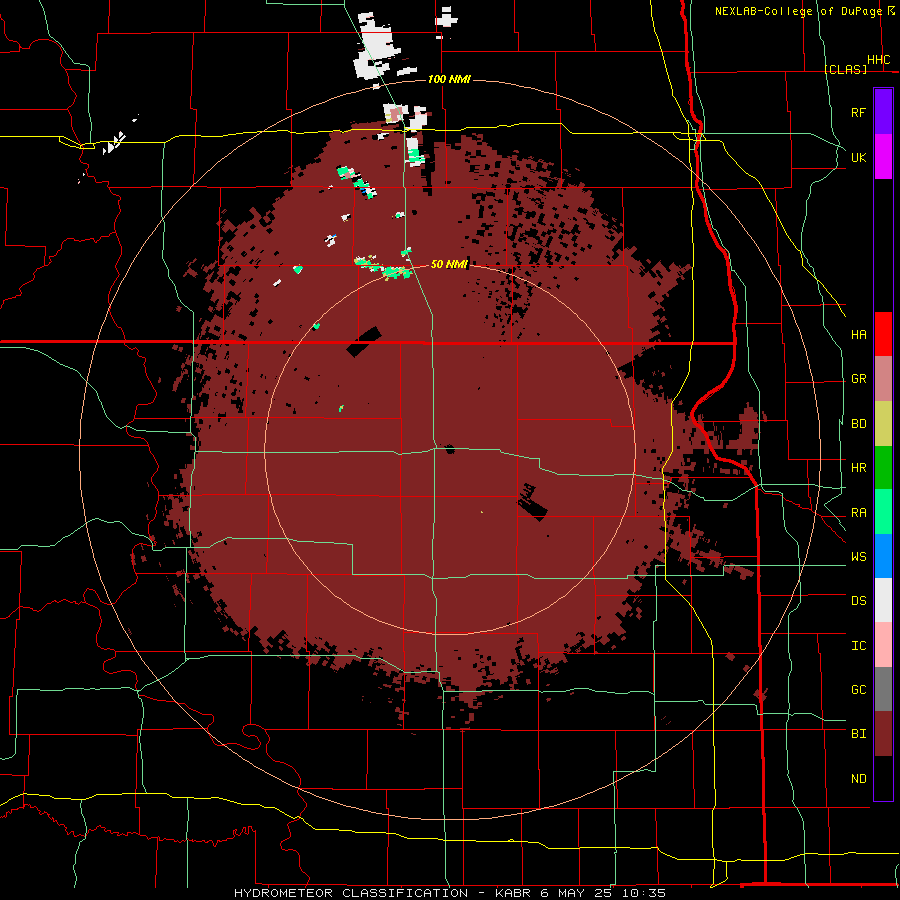Click the DS white color swatch

coord(883,600)
